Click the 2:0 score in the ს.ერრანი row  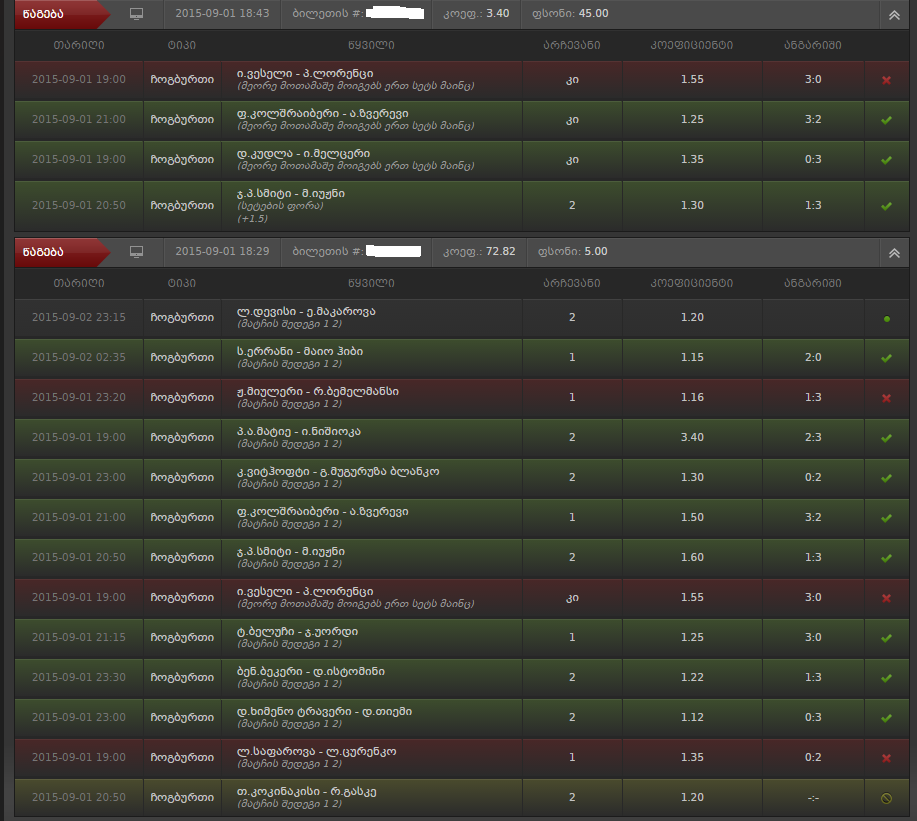point(813,357)
